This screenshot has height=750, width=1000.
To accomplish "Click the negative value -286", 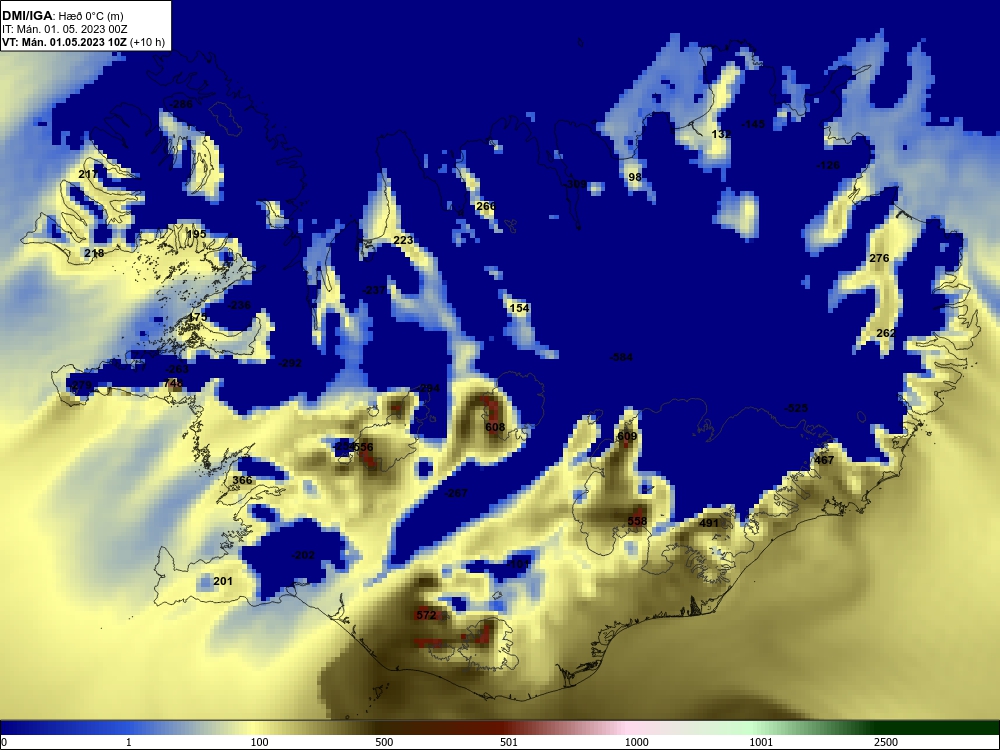I will click(x=181, y=103).
